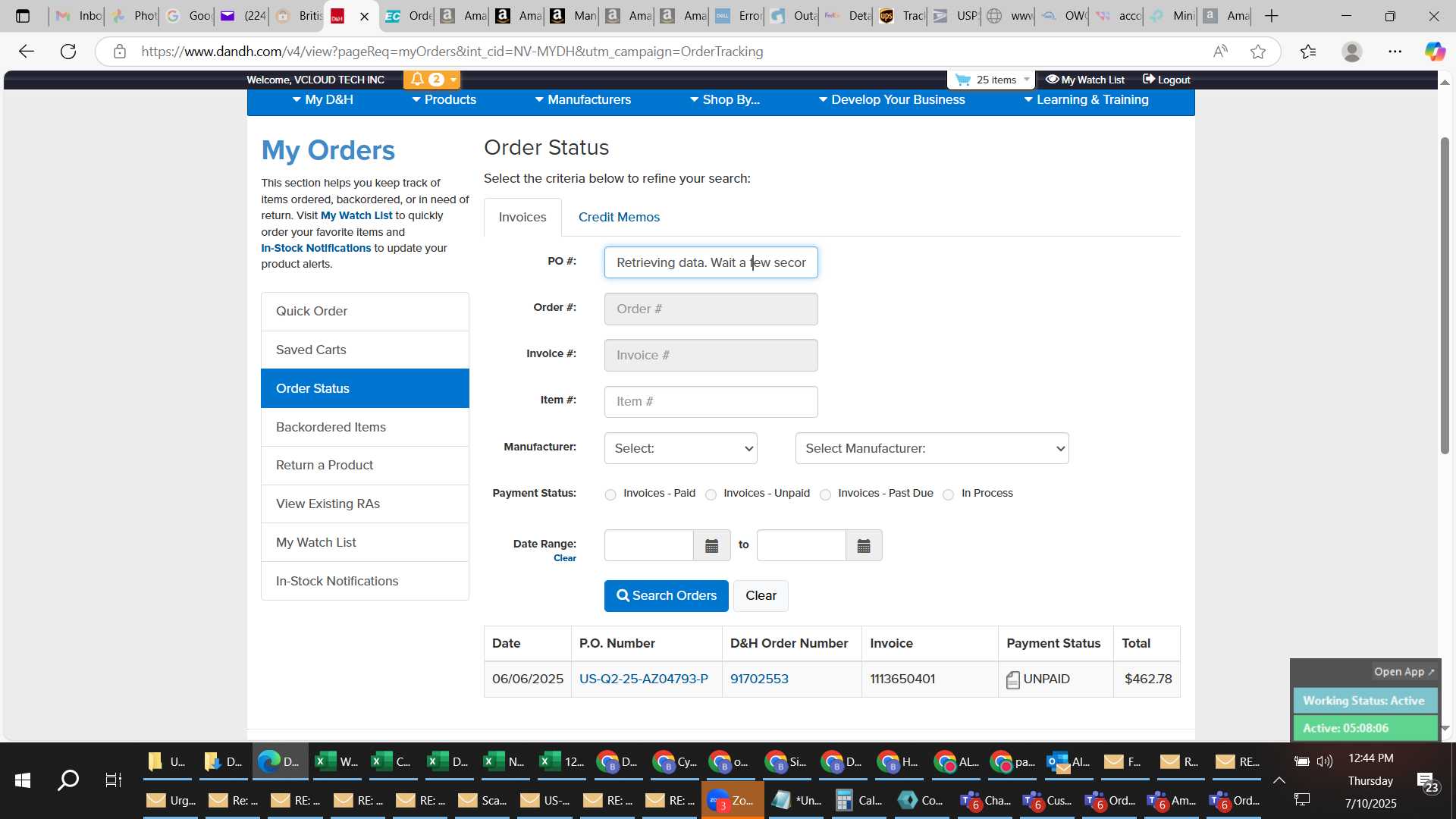Open the Select Manufacturer: dropdown

click(x=931, y=448)
